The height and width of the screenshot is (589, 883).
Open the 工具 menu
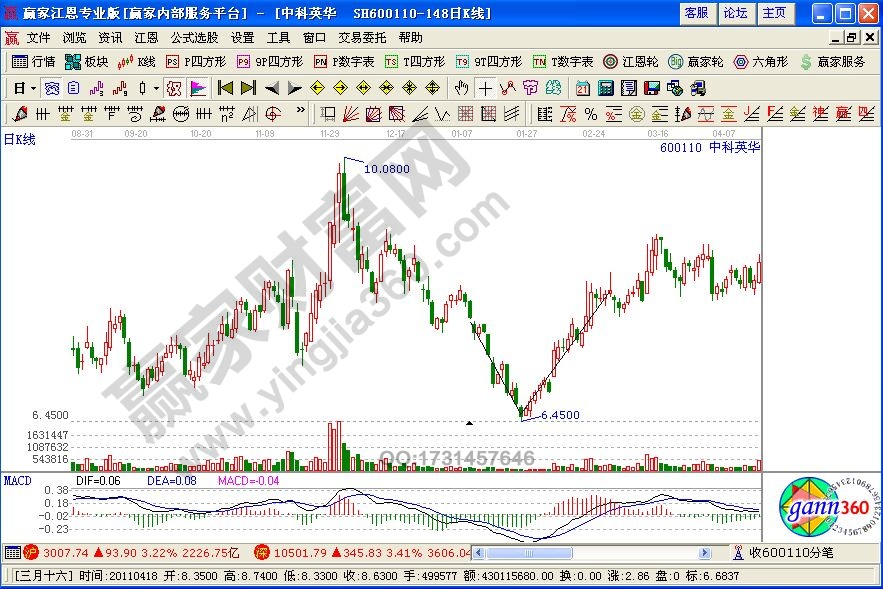[x=278, y=38]
